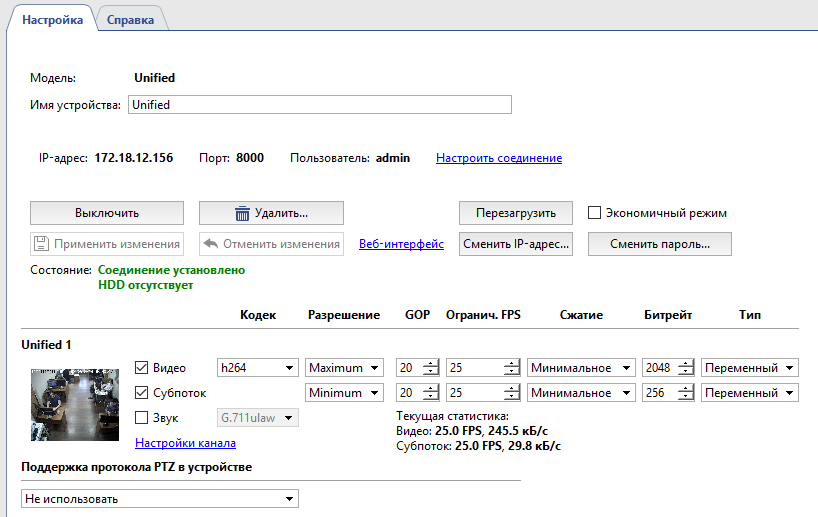This screenshot has width=818, height=517.
Task: Expand the Maximum resolution dropdown
Action: pos(345,367)
